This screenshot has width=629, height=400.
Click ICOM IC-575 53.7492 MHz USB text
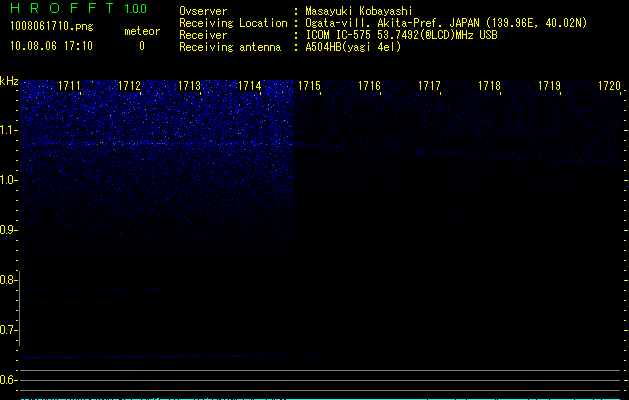click(x=401, y=35)
